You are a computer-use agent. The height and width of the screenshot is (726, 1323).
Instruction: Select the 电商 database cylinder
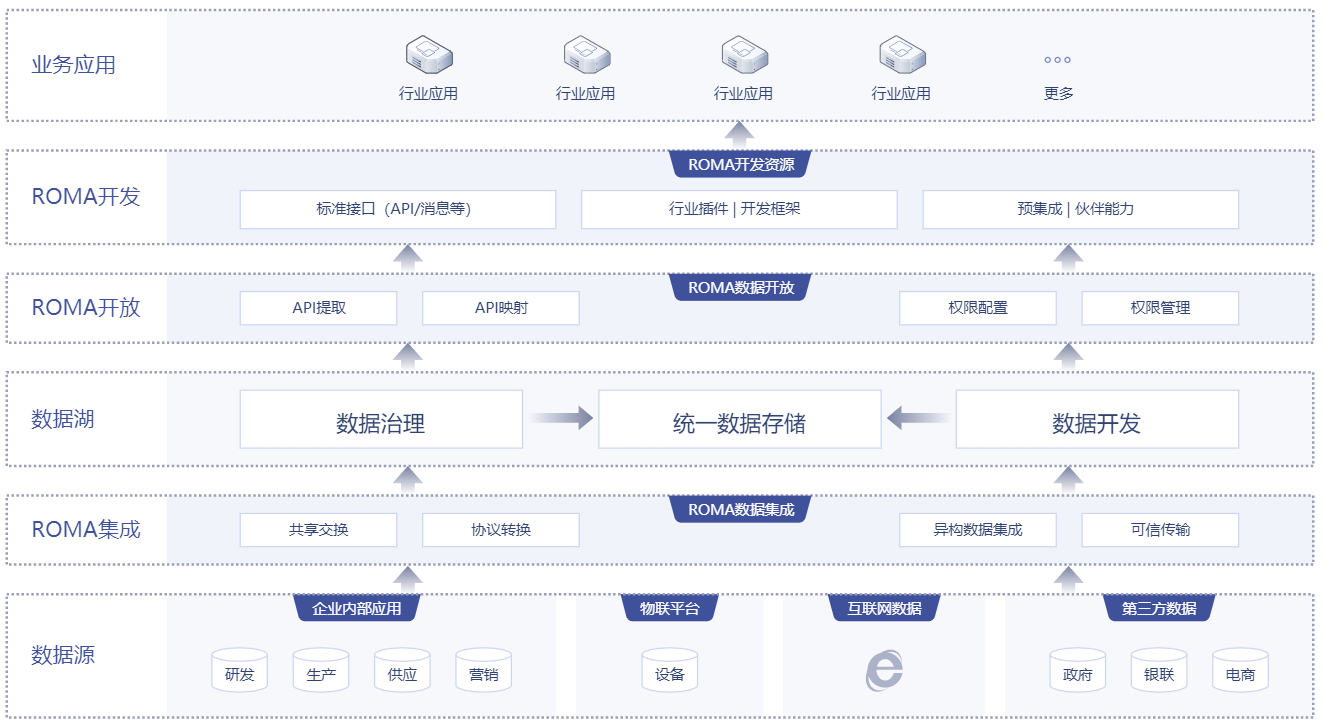(x=1240, y=669)
